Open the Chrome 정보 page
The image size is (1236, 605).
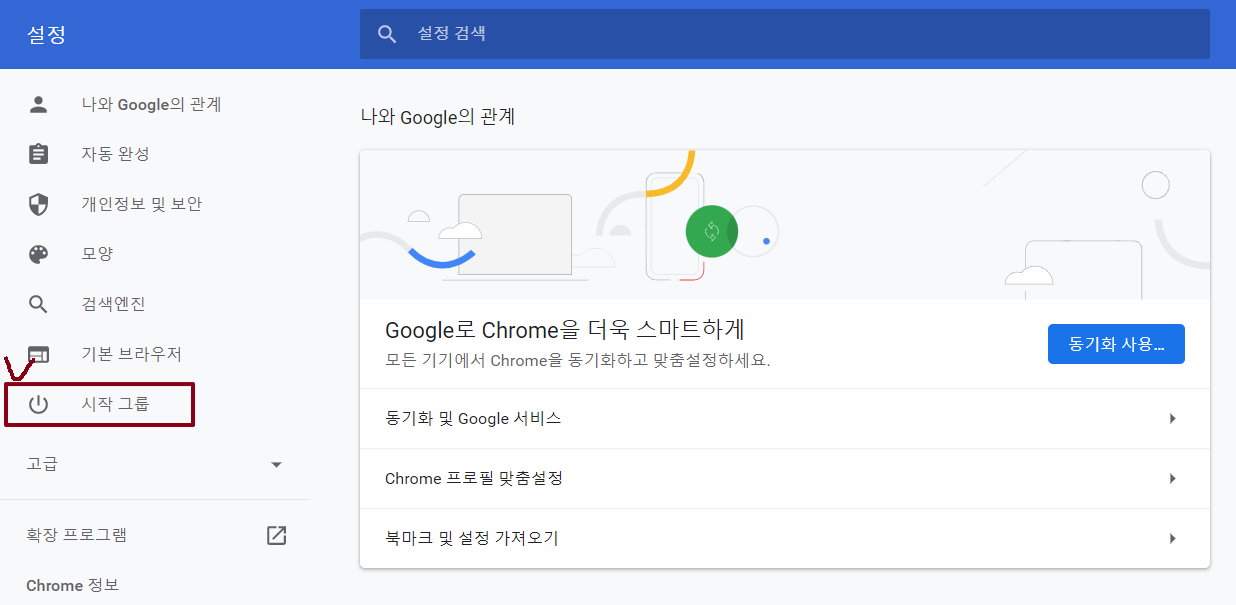[x=72, y=585]
